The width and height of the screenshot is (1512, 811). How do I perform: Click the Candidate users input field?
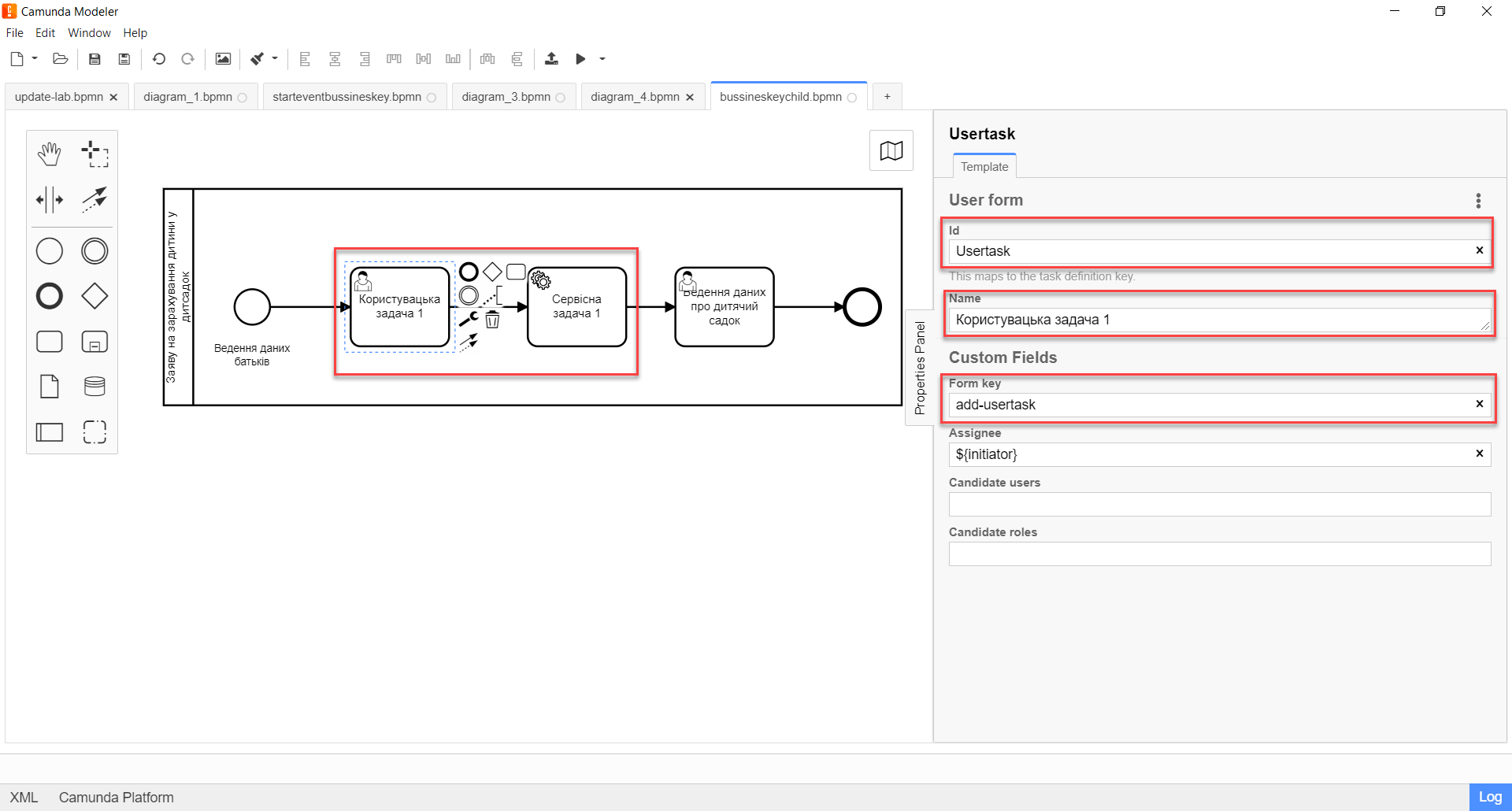[x=1220, y=504]
